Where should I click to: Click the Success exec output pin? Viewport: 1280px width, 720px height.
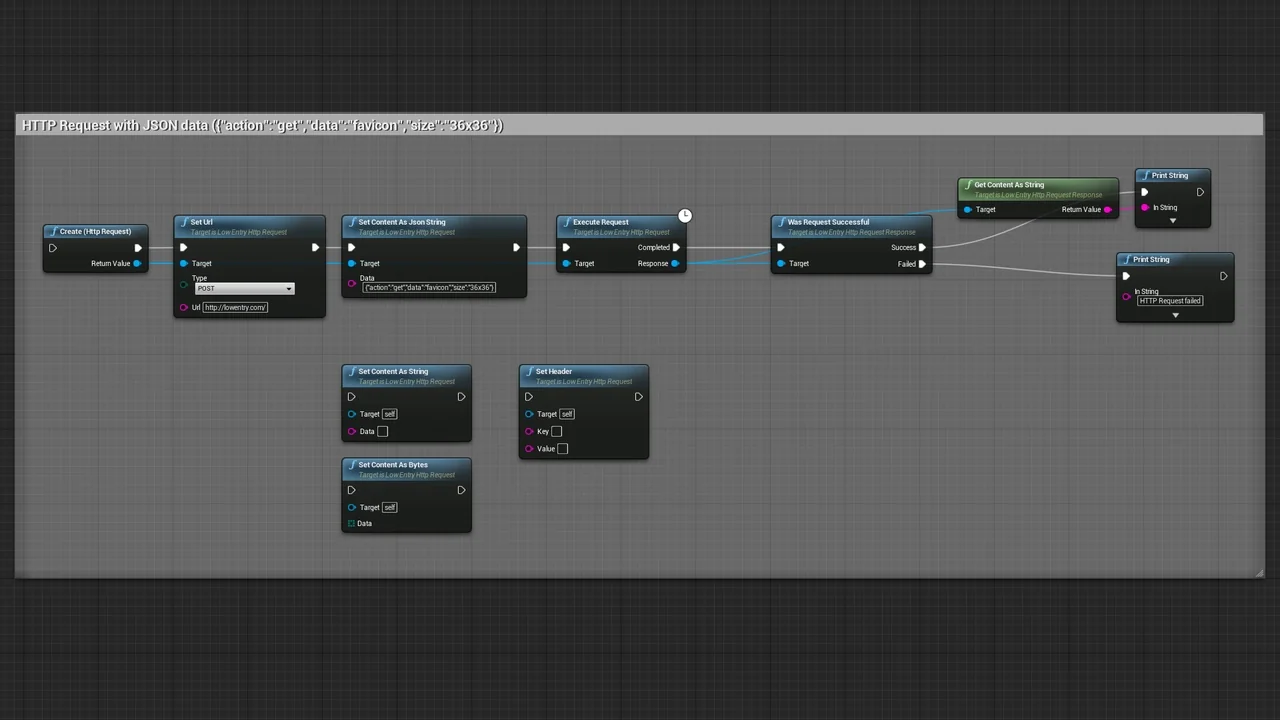tap(922, 248)
